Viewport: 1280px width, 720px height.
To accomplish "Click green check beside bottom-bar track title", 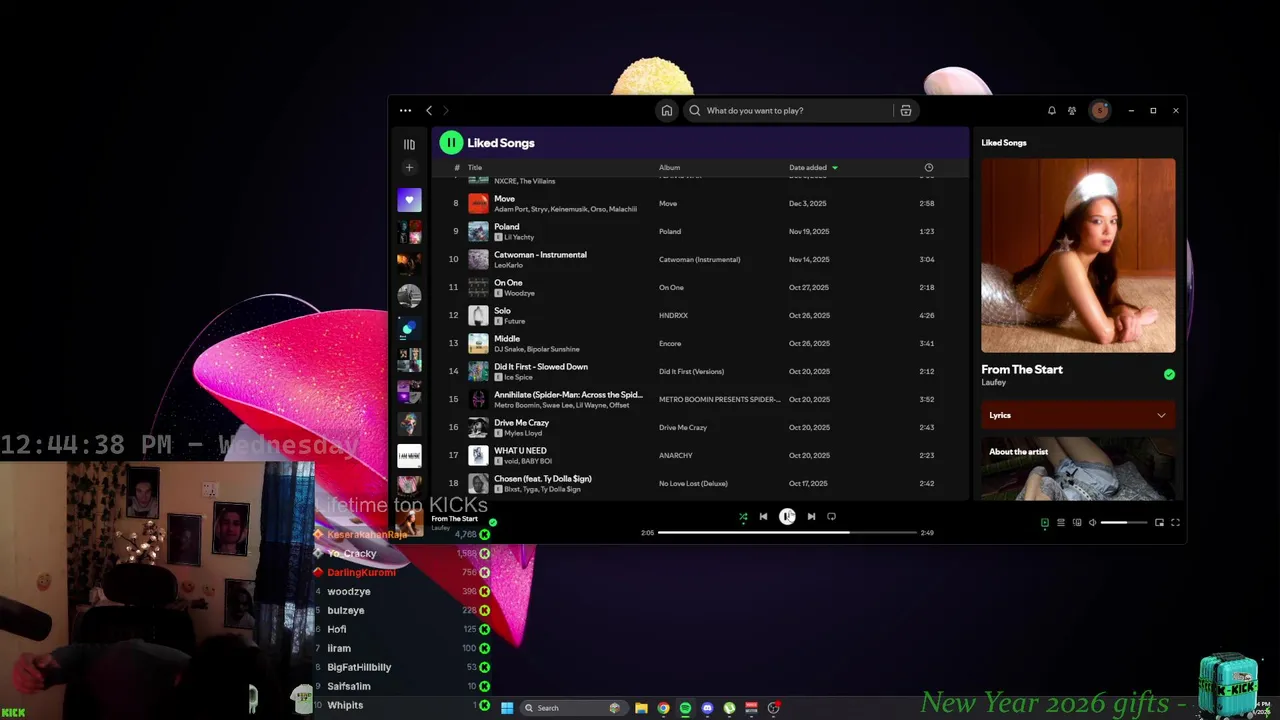I will click(493, 522).
